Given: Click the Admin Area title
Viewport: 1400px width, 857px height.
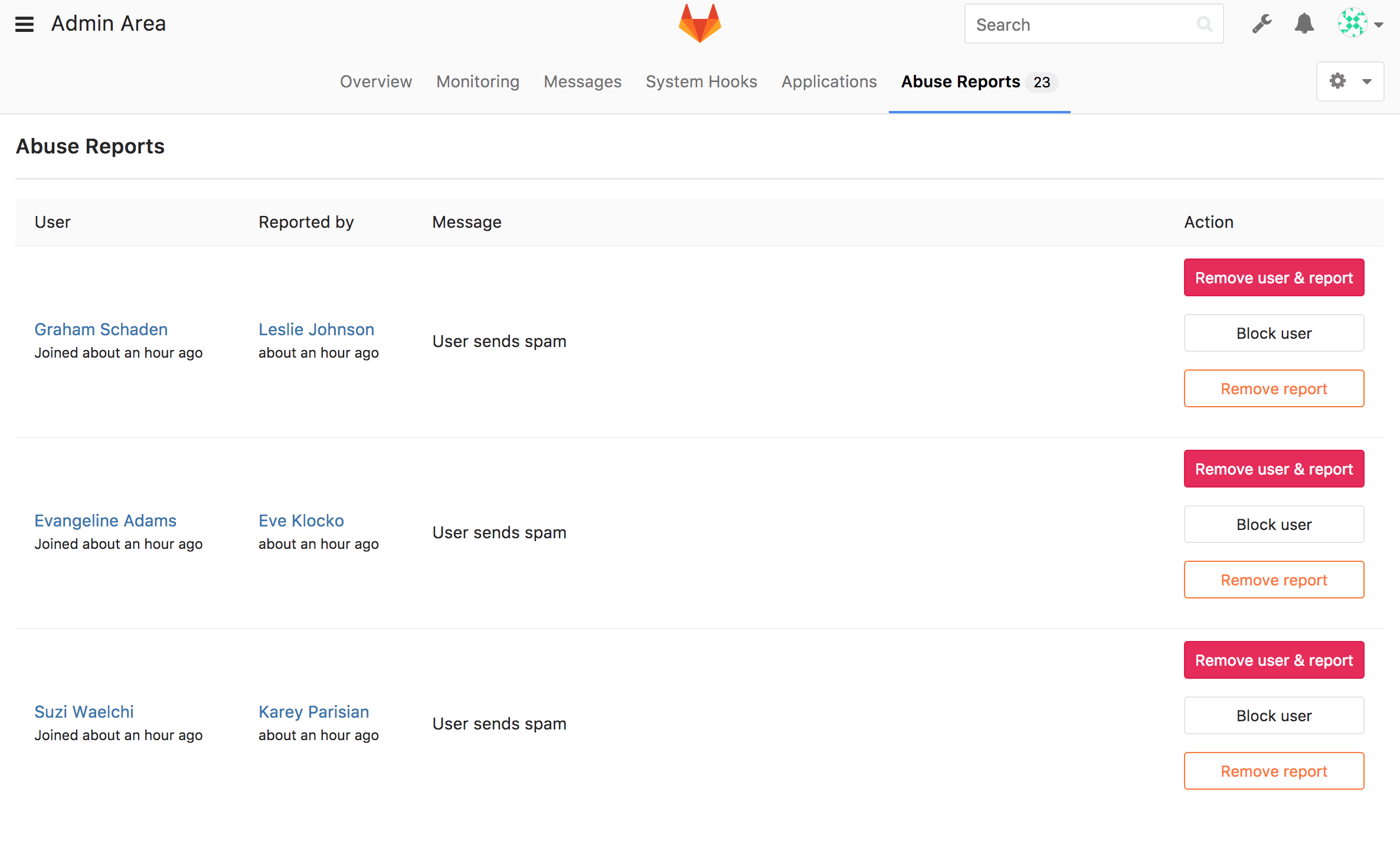Looking at the screenshot, I should click(109, 24).
